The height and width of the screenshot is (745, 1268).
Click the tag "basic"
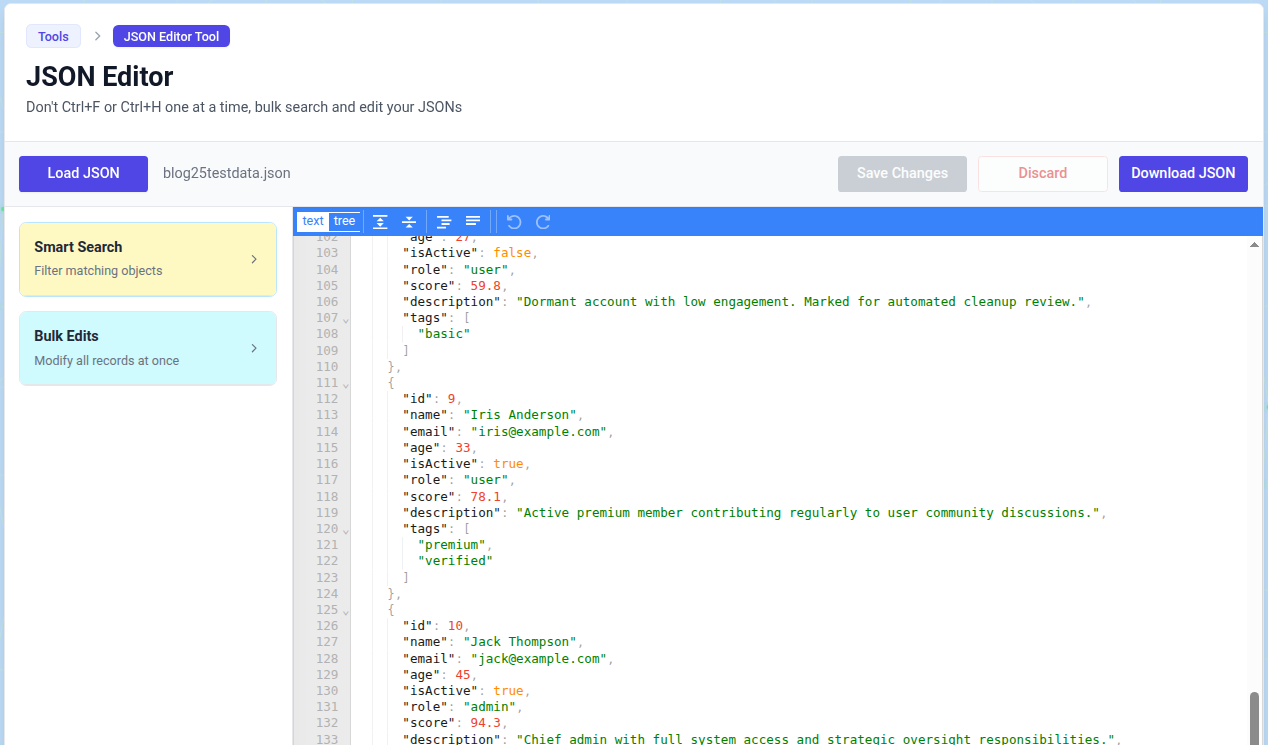coord(444,334)
